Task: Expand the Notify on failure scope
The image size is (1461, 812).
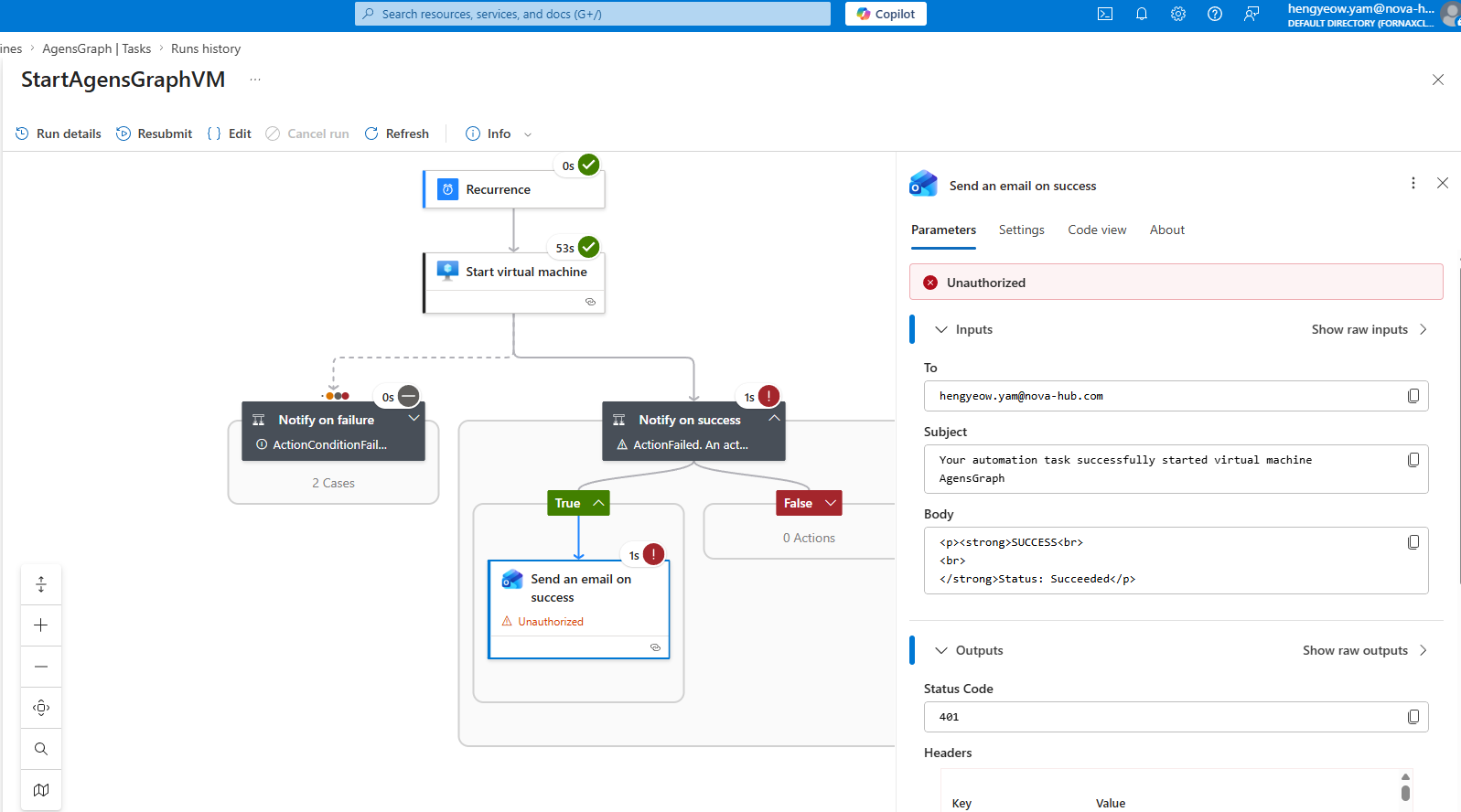Action: point(414,419)
